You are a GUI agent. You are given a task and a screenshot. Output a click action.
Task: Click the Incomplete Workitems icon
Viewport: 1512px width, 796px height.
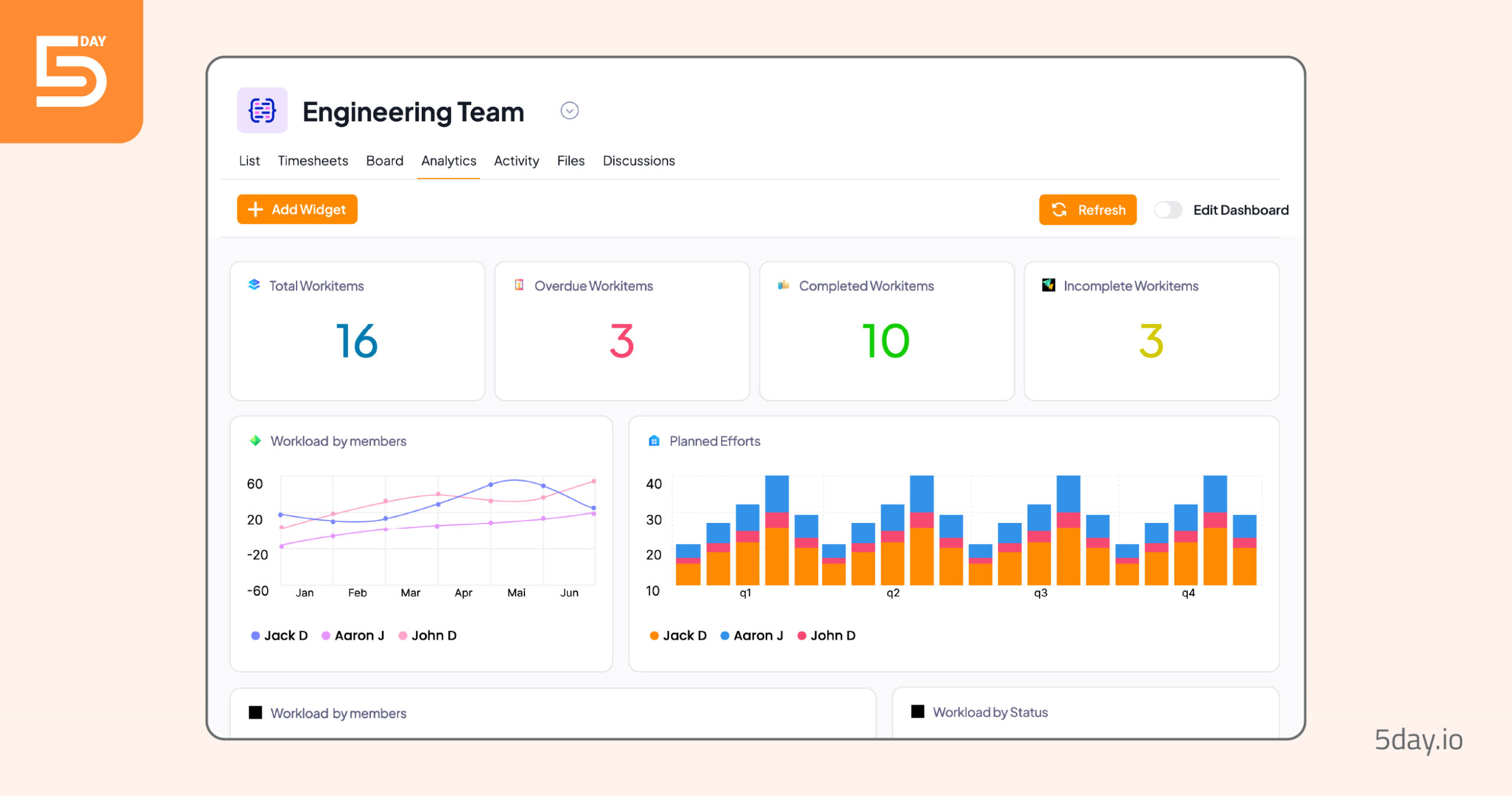[x=1048, y=285]
